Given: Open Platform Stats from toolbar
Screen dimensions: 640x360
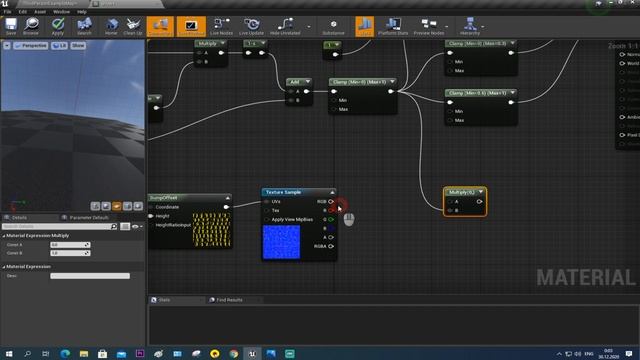Looking at the screenshot, I should pyautogui.click(x=393, y=27).
